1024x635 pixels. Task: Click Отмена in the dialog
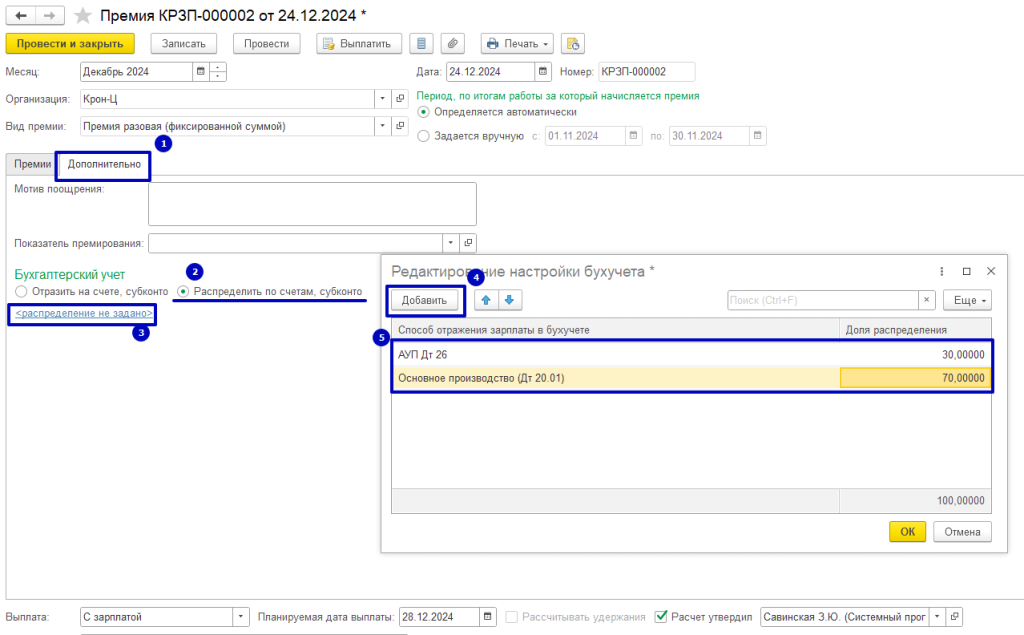click(x=962, y=532)
